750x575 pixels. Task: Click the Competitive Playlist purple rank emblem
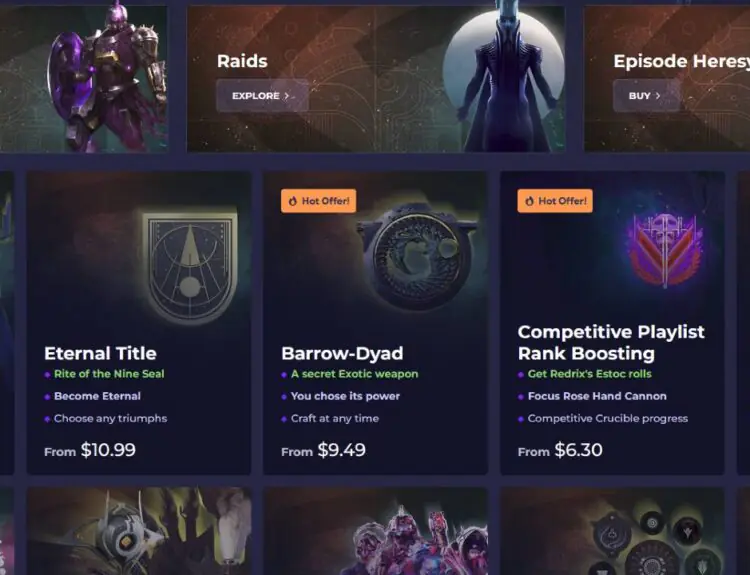[x=665, y=250]
